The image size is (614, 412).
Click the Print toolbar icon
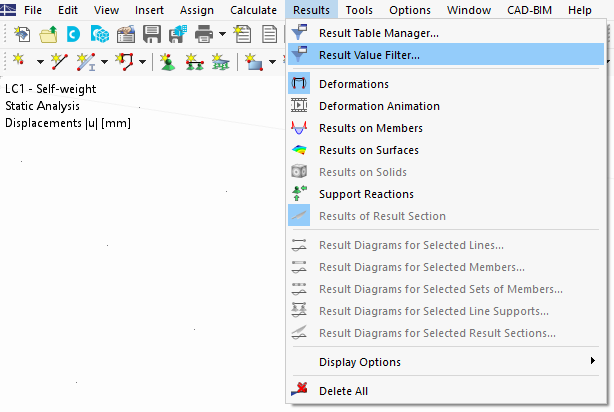point(203,34)
